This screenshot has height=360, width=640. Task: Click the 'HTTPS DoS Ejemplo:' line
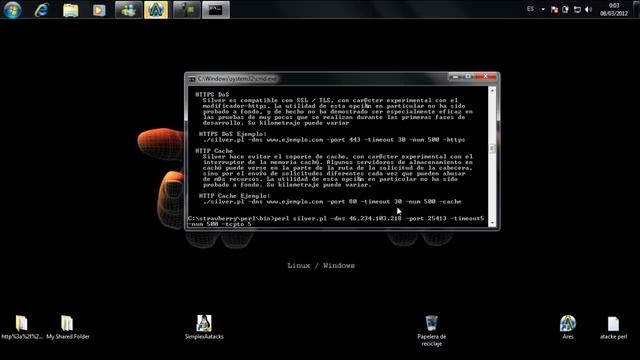tap(233, 134)
